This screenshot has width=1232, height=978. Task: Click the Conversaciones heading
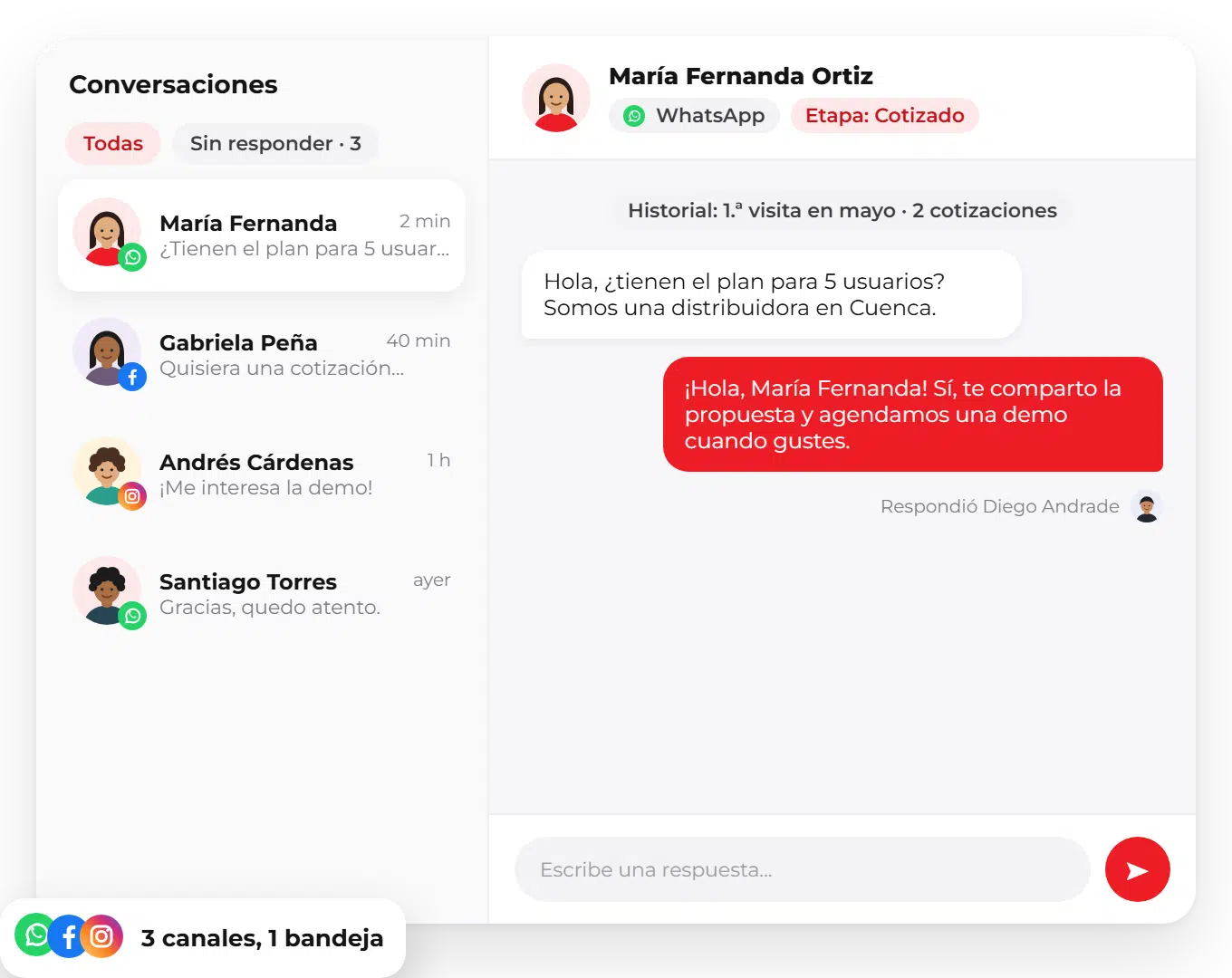pyautogui.click(x=173, y=84)
